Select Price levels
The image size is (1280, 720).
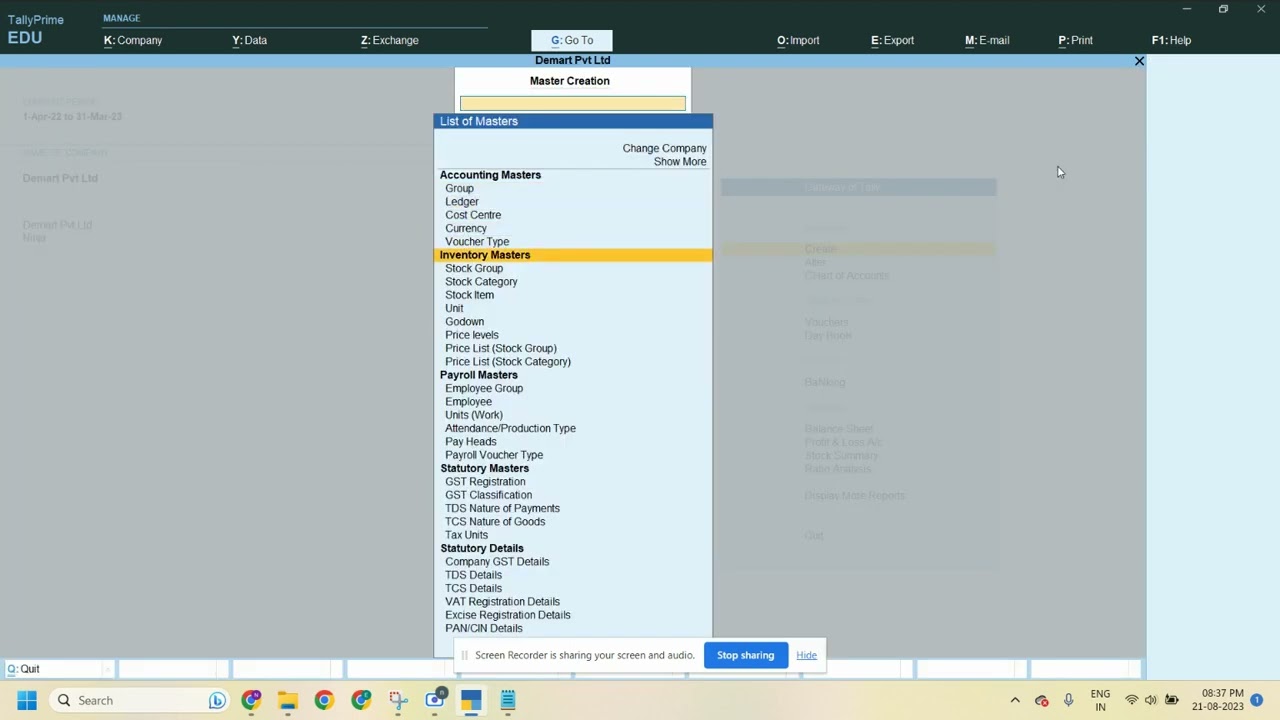pyautogui.click(x=472, y=335)
